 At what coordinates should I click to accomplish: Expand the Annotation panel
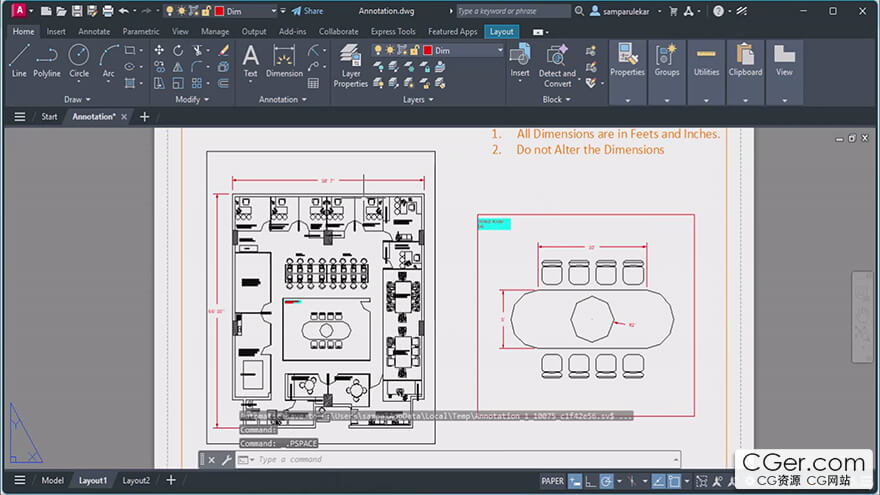(x=283, y=99)
